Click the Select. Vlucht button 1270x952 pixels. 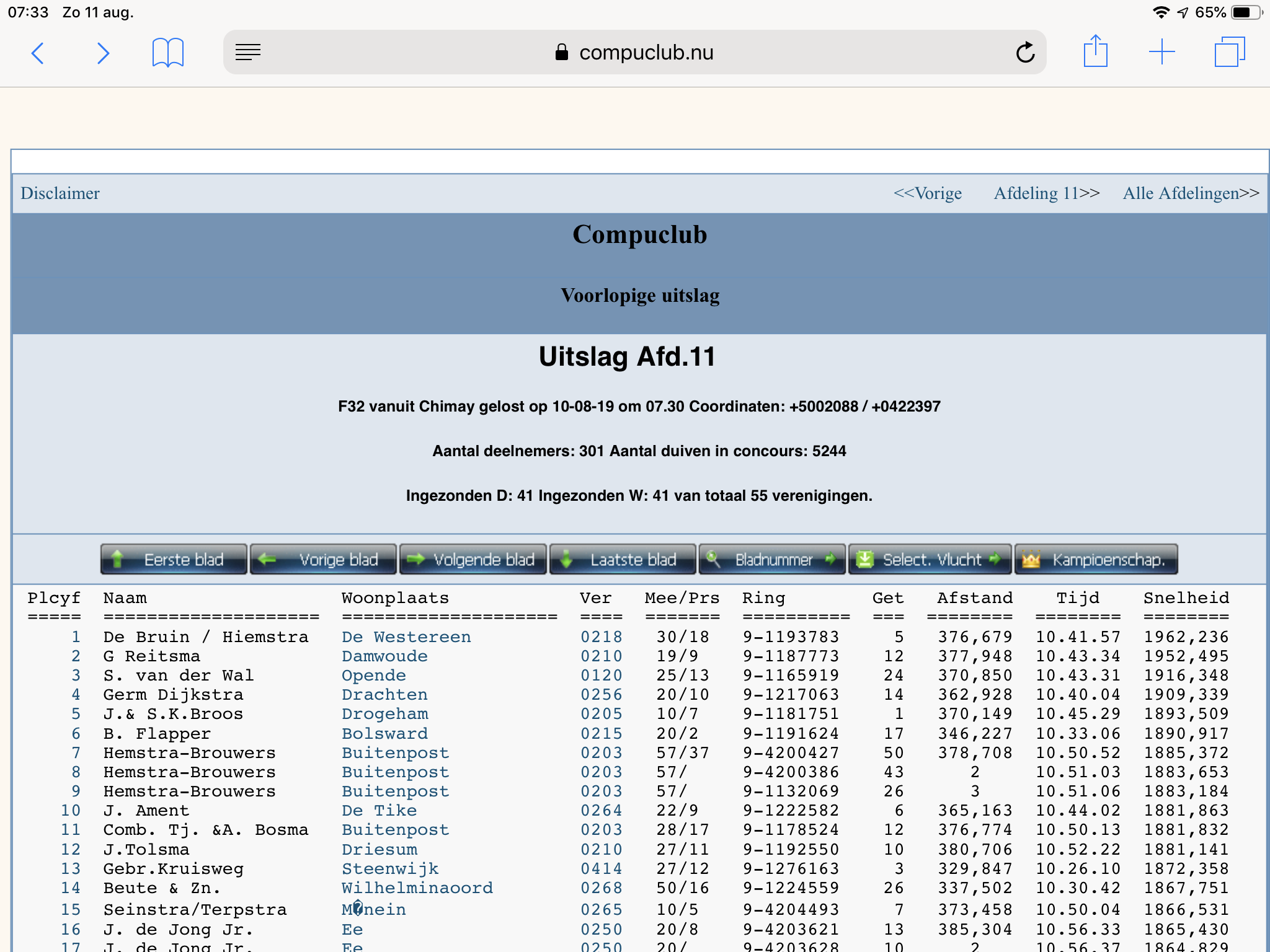coord(930,559)
